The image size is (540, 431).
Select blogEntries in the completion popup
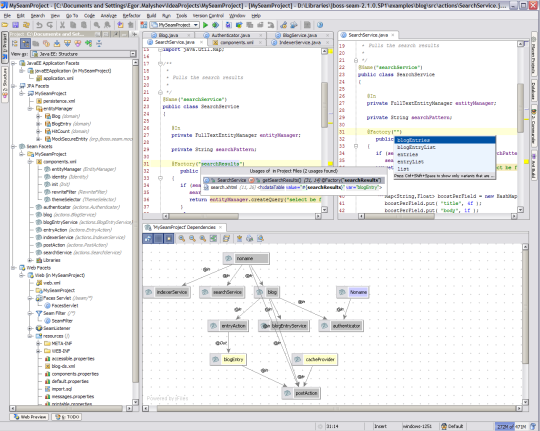(x=445, y=140)
